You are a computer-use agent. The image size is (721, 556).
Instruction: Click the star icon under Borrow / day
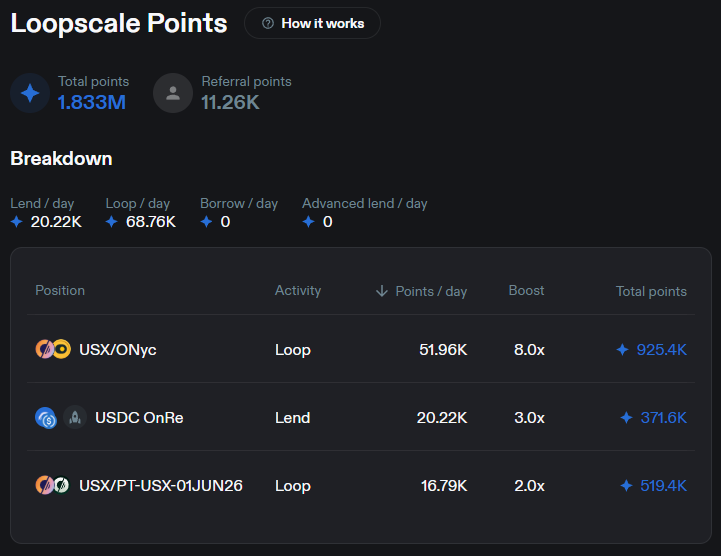(x=206, y=222)
